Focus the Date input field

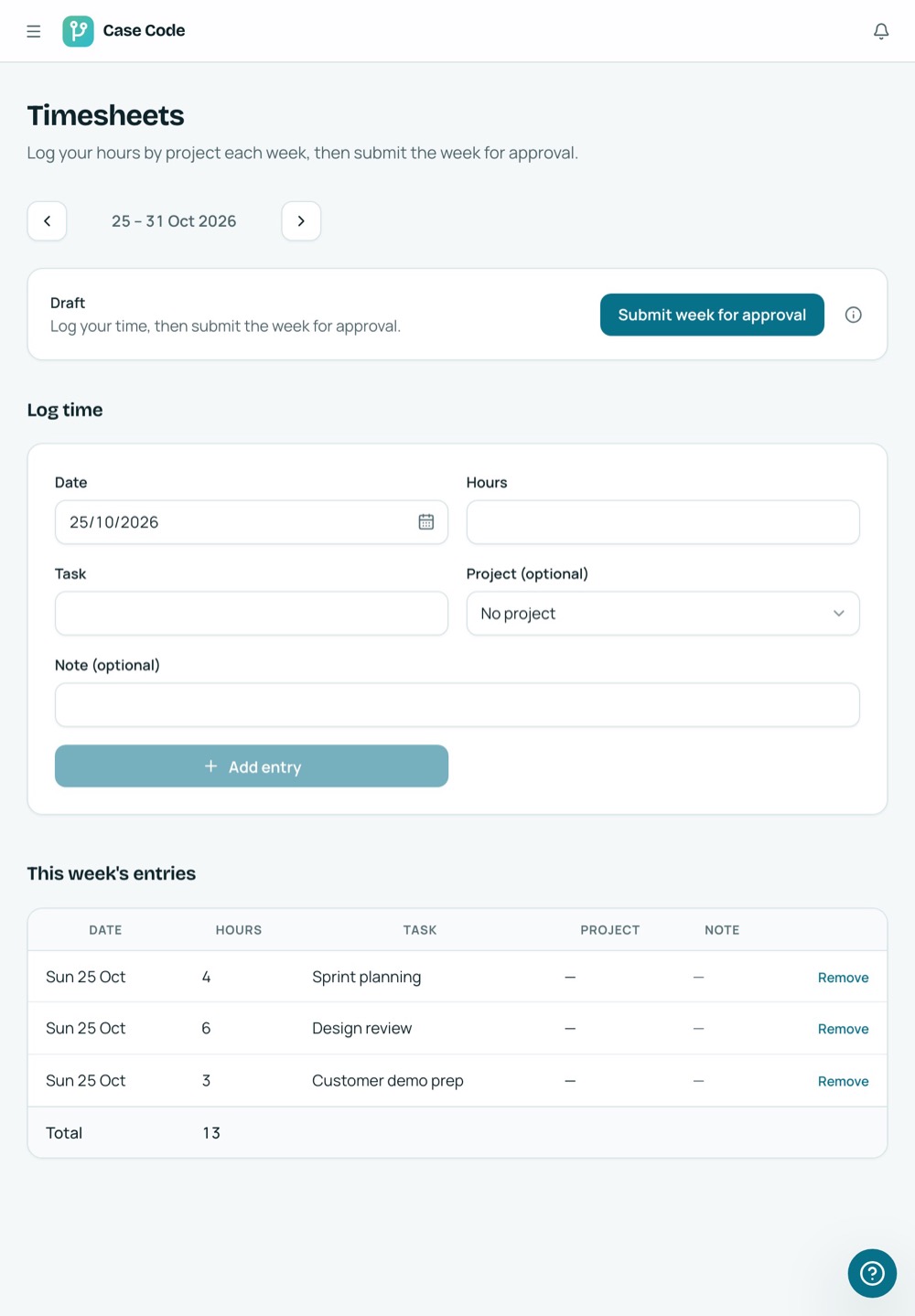pos(252,522)
